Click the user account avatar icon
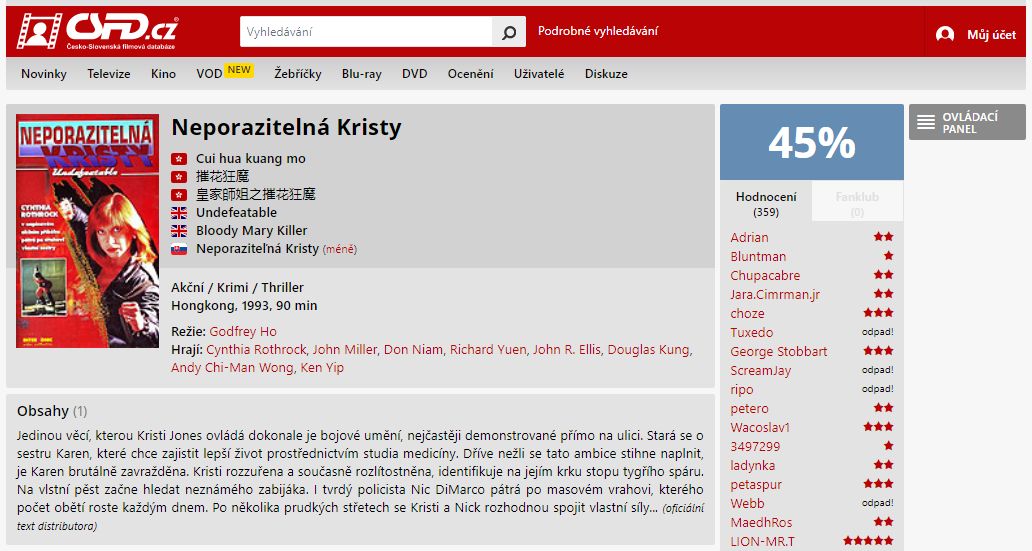Viewport: 1032px width, 551px height. point(945,34)
